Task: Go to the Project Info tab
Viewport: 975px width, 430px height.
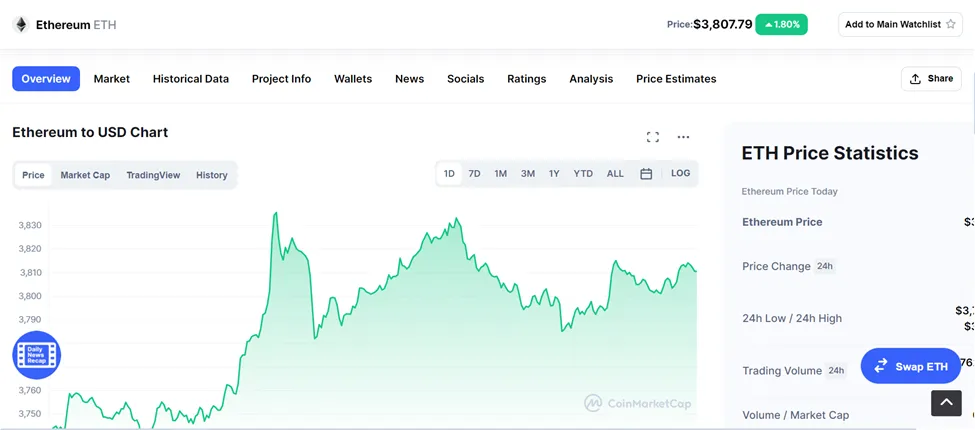Action: click(281, 79)
